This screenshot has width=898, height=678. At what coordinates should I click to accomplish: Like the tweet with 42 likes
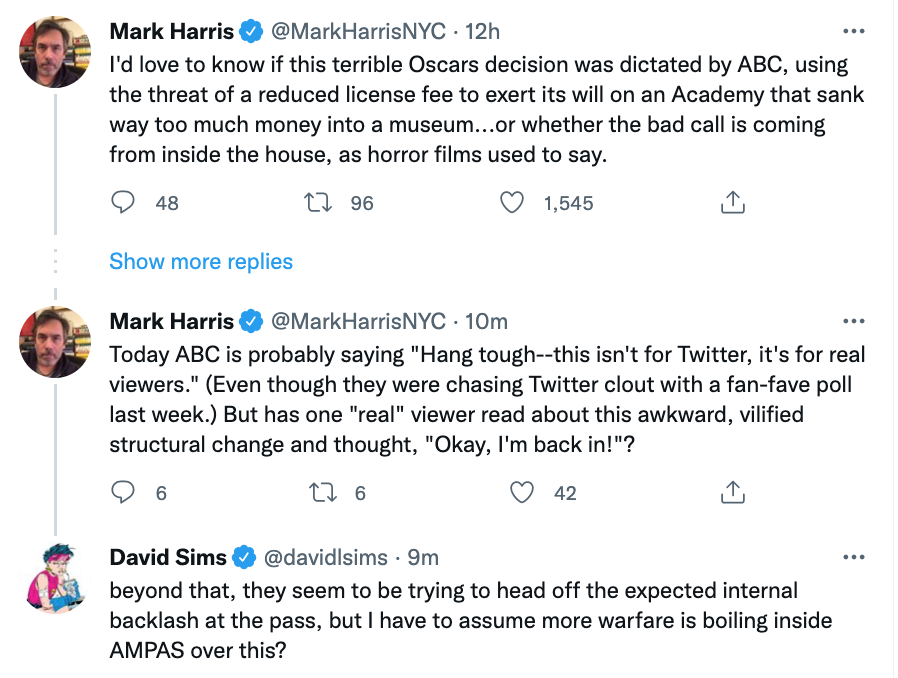521,493
